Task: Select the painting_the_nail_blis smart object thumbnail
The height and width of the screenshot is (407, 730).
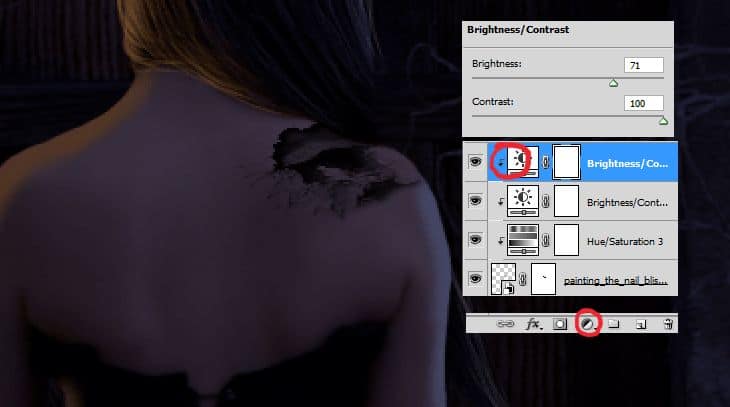Action: tap(503, 279)
